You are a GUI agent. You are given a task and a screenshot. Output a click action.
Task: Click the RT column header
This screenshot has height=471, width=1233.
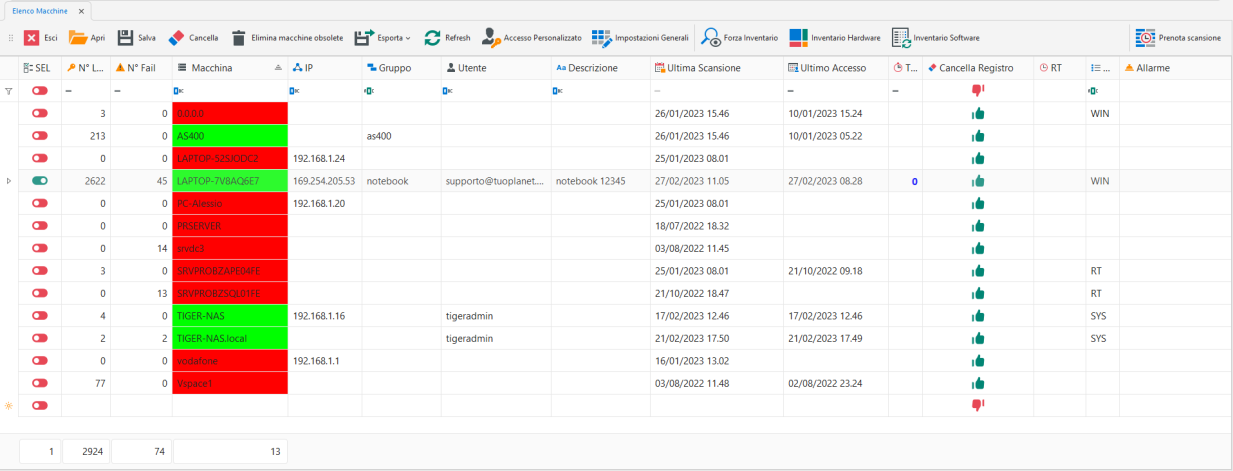coord(1059,68)
